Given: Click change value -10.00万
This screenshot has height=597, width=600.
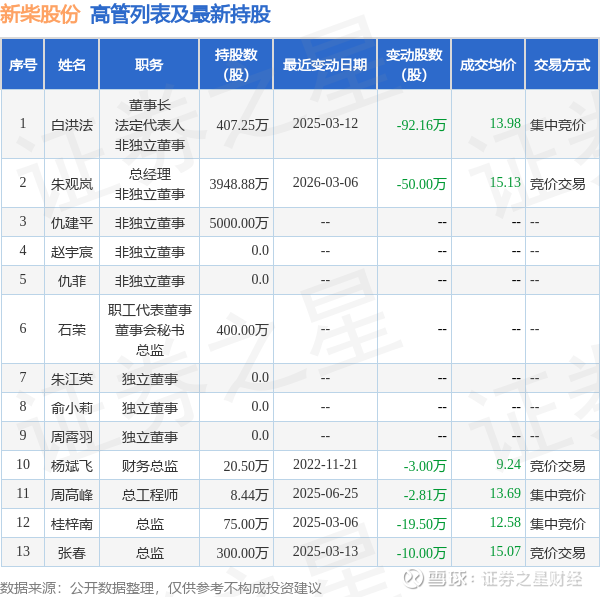Looking at the screenshot, I should point(421,553).
